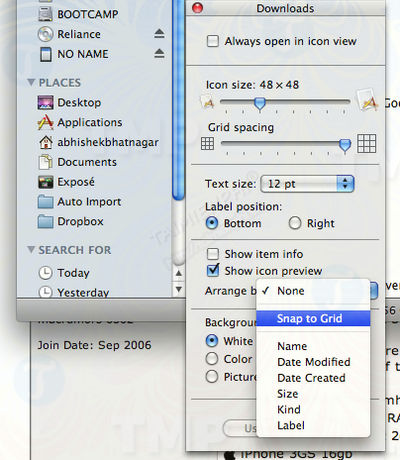Open Auto Import folder

pyautogui.click(x=79, y=202)
